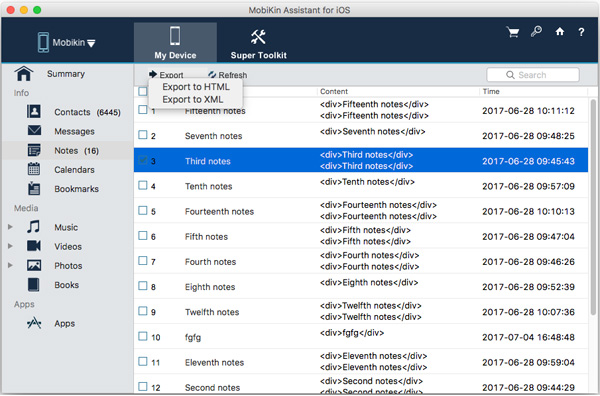This screenshot has width=600, height=396.
Task: Expand the Photos category triangle
Action: (10, 265)
